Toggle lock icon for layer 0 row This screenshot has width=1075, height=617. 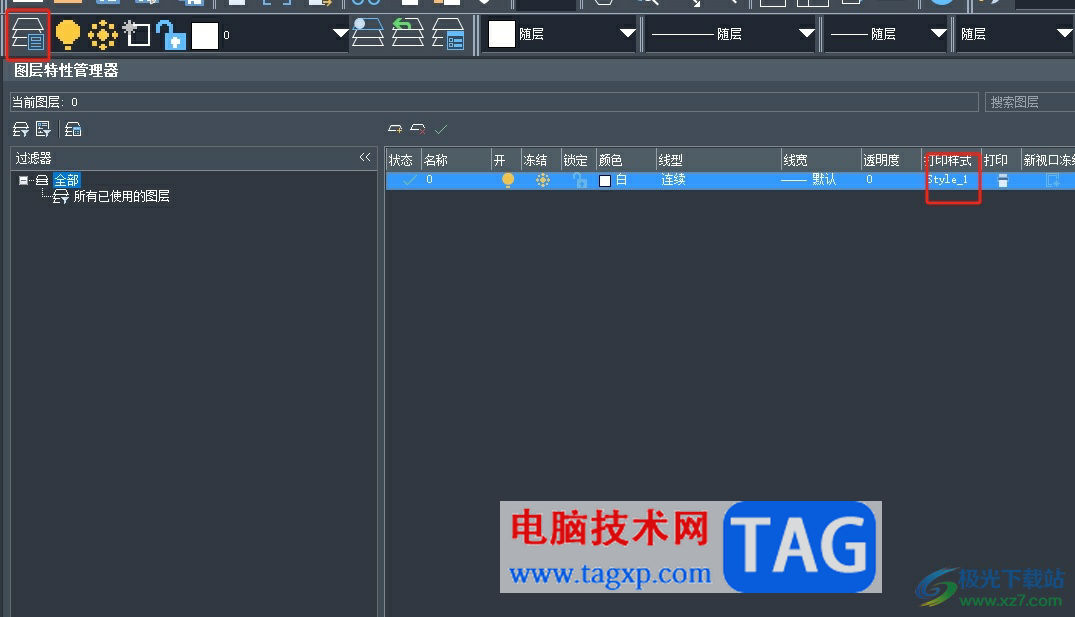click(x=579, y=180)
